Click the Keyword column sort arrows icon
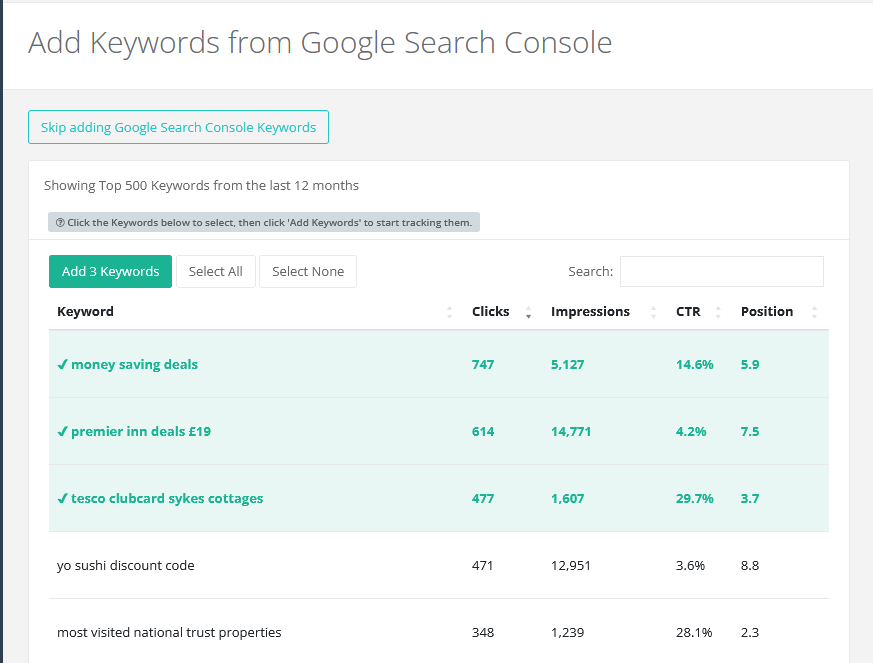Image resolution: width=873 pixels, height=663 pixels. 449,312
